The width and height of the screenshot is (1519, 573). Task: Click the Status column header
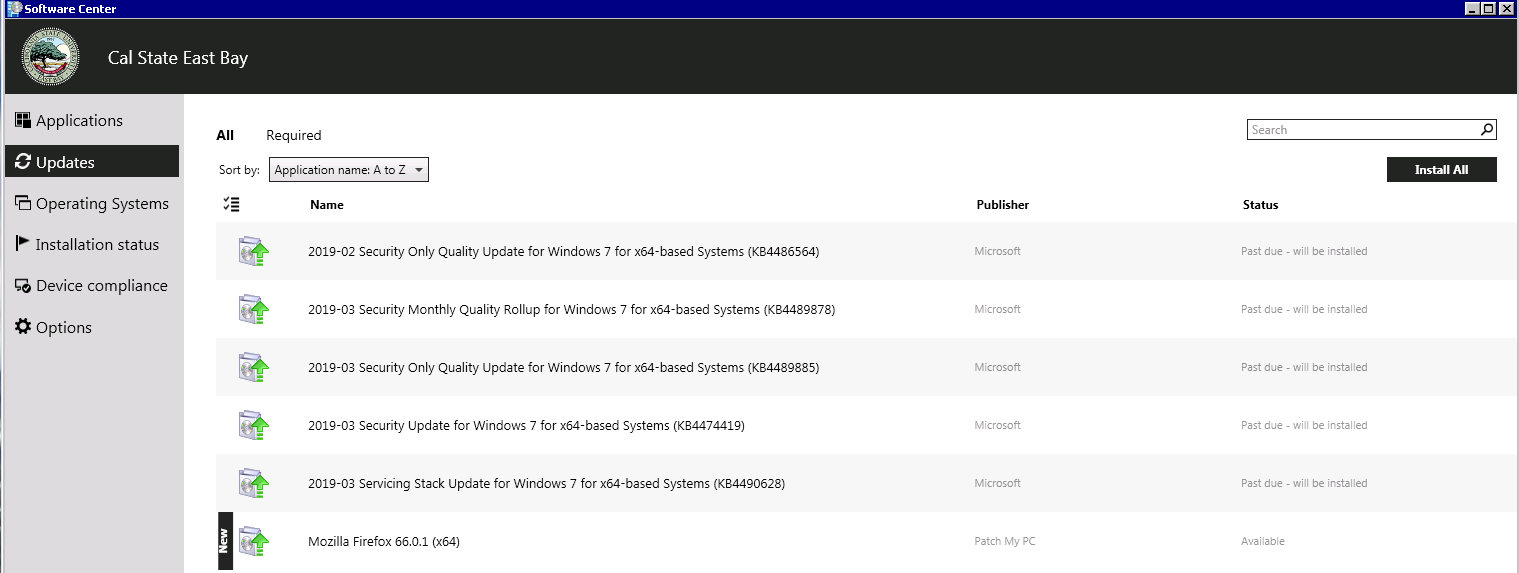pos(1260,205)
